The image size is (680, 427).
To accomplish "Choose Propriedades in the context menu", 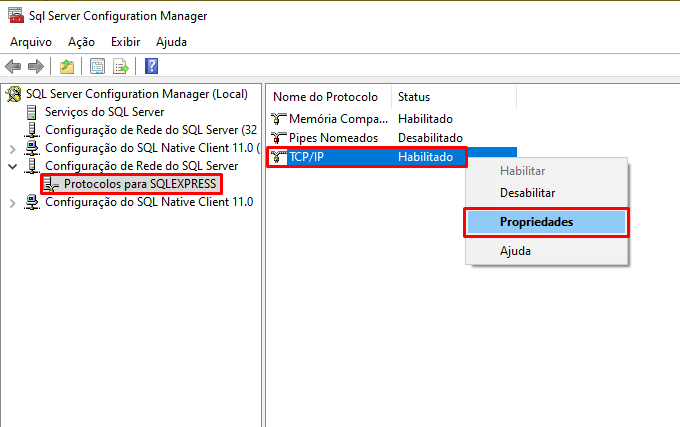I will coord(546,222).
